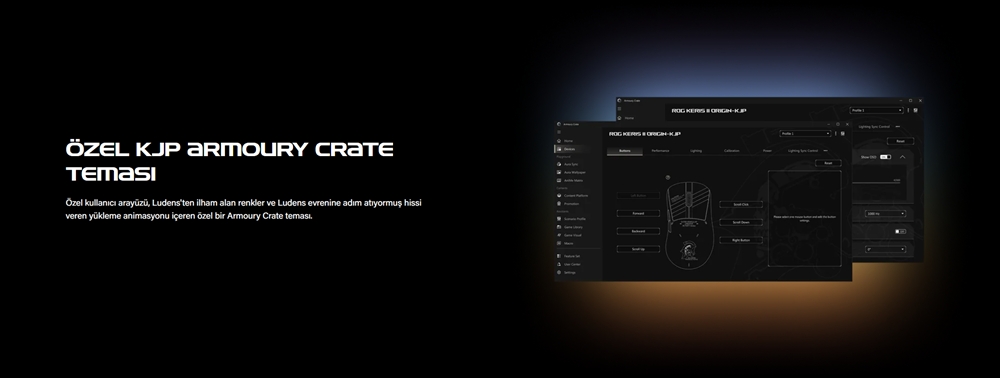Click ROG KERIS II ORIGIN-KJP title in front window

tap(645, 134)
